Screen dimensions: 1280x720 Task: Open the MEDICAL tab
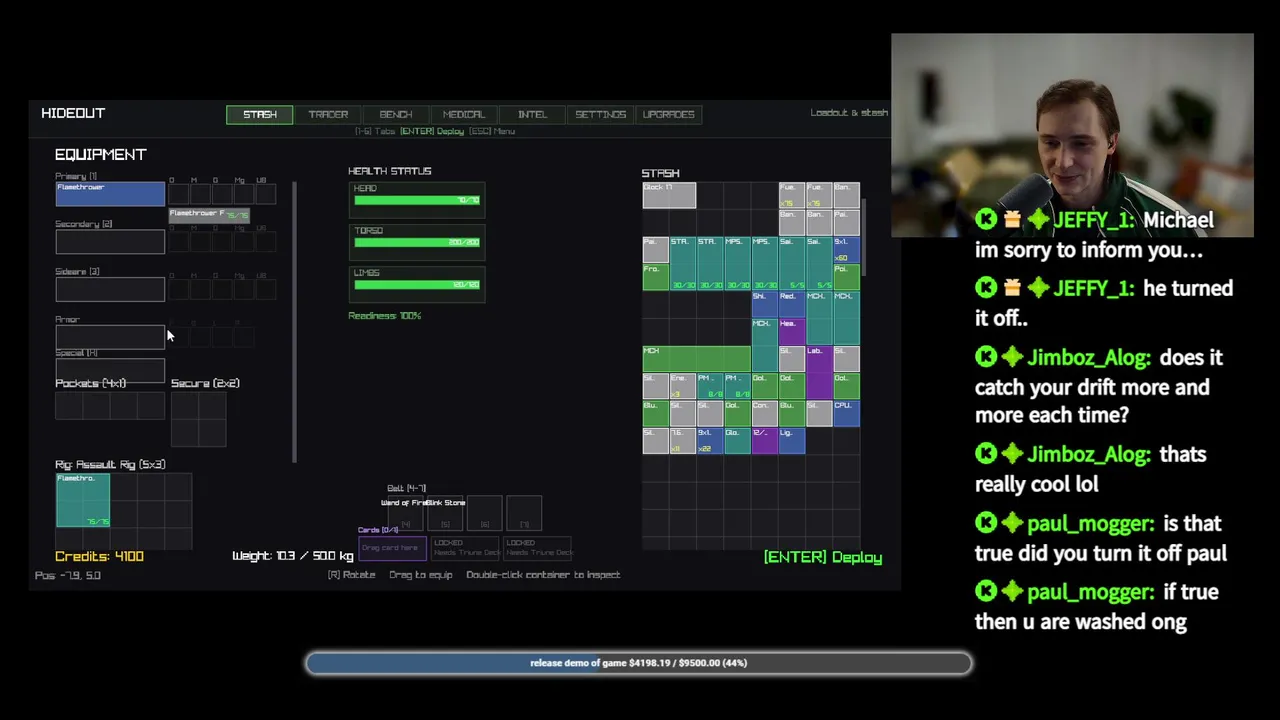click(x=464, y=114)
